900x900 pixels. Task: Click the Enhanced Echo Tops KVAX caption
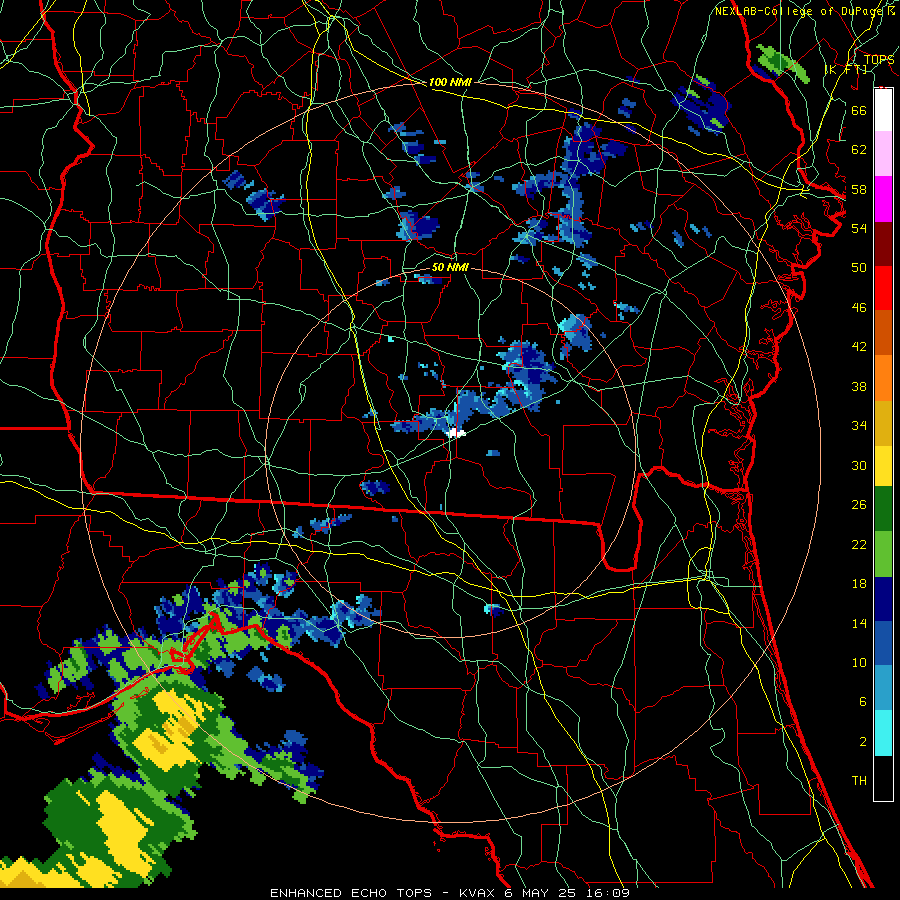(x=449, y=893)
